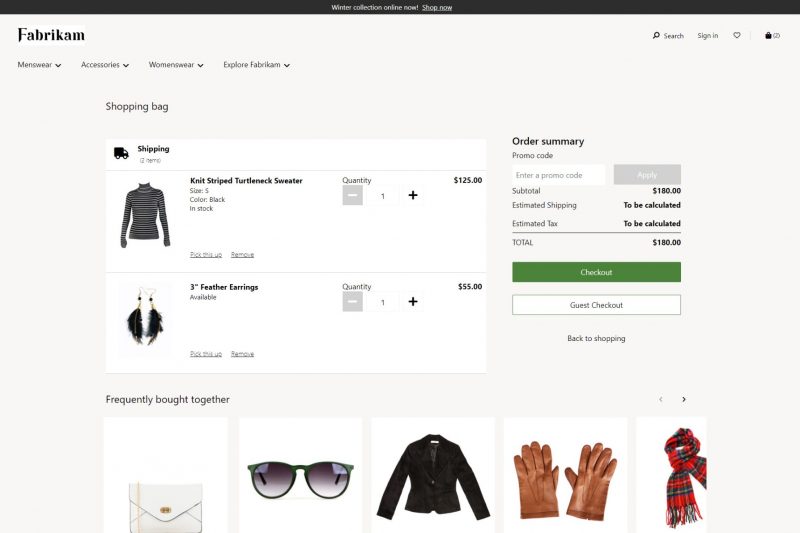Open the white clutch bag product

tap(166, 475)
